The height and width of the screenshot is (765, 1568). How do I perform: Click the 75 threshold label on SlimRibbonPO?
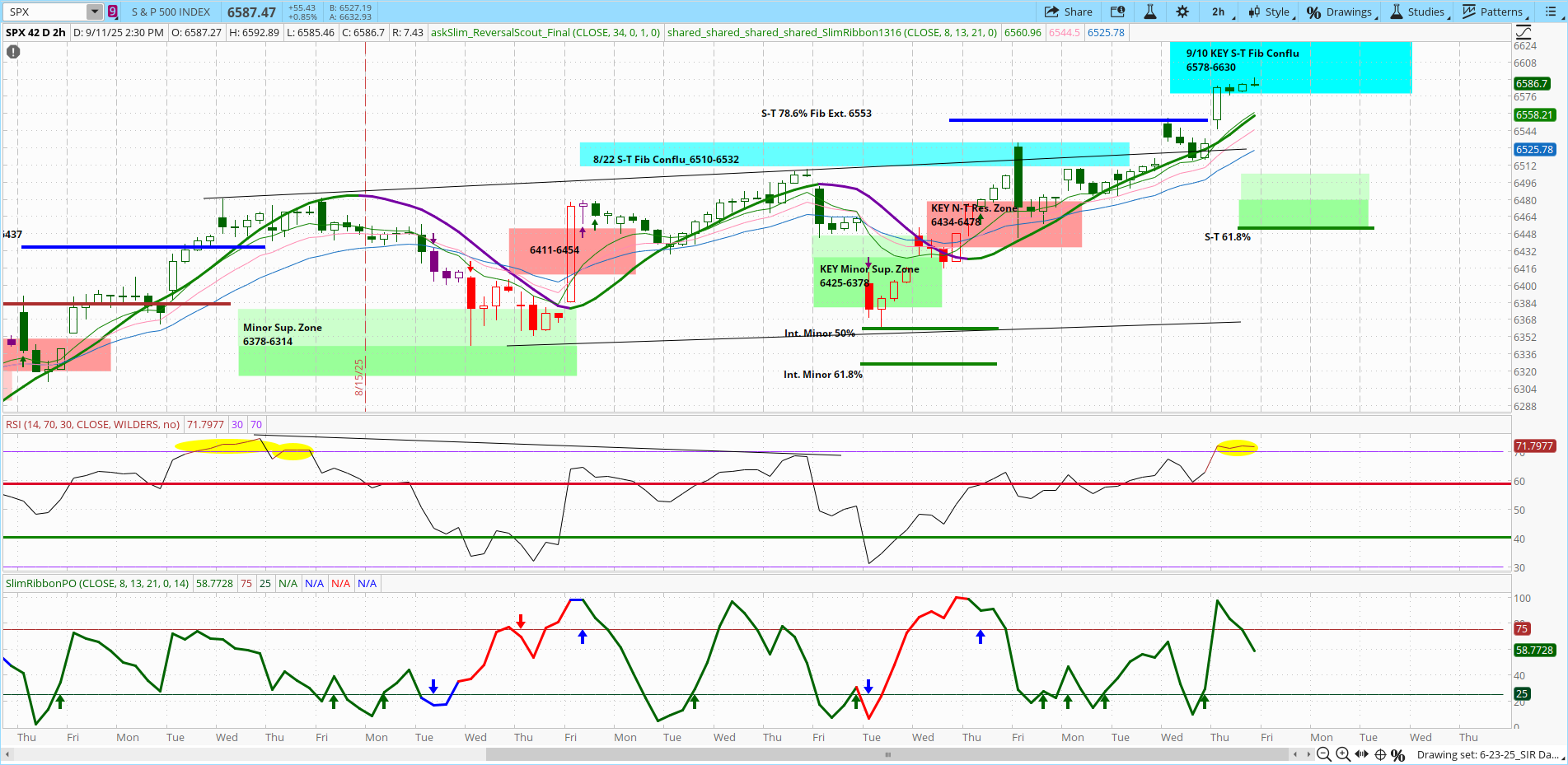pos(246,583)
